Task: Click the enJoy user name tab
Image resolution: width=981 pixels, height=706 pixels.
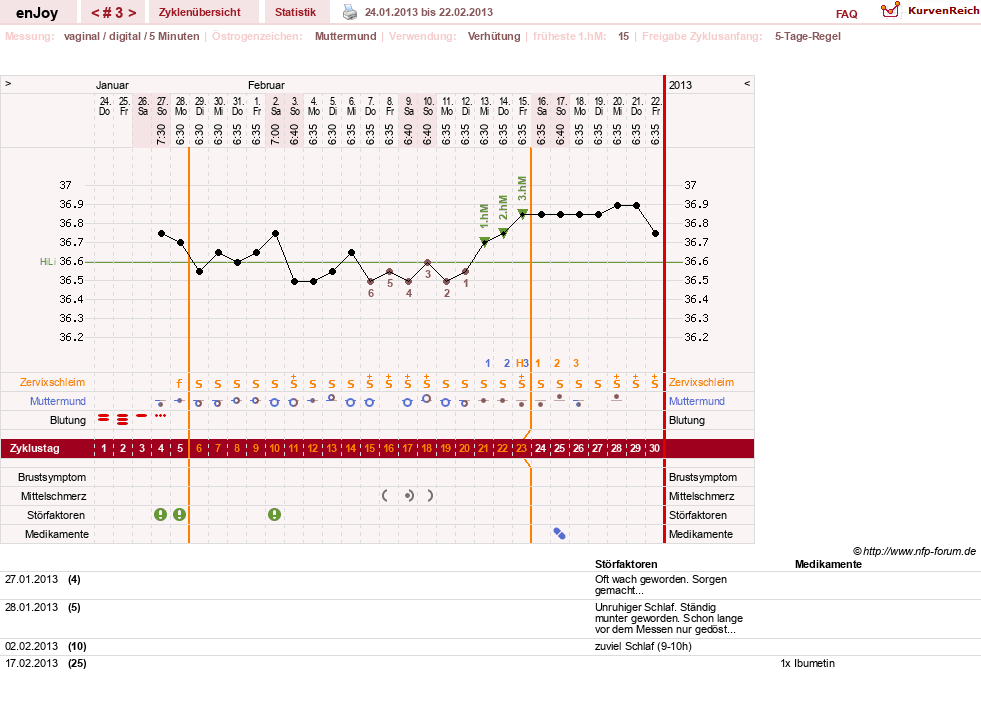Action: tap(37, 13)
